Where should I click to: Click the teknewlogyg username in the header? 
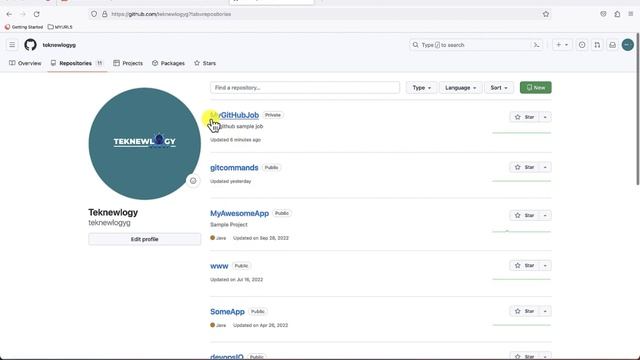pos(59,45)
